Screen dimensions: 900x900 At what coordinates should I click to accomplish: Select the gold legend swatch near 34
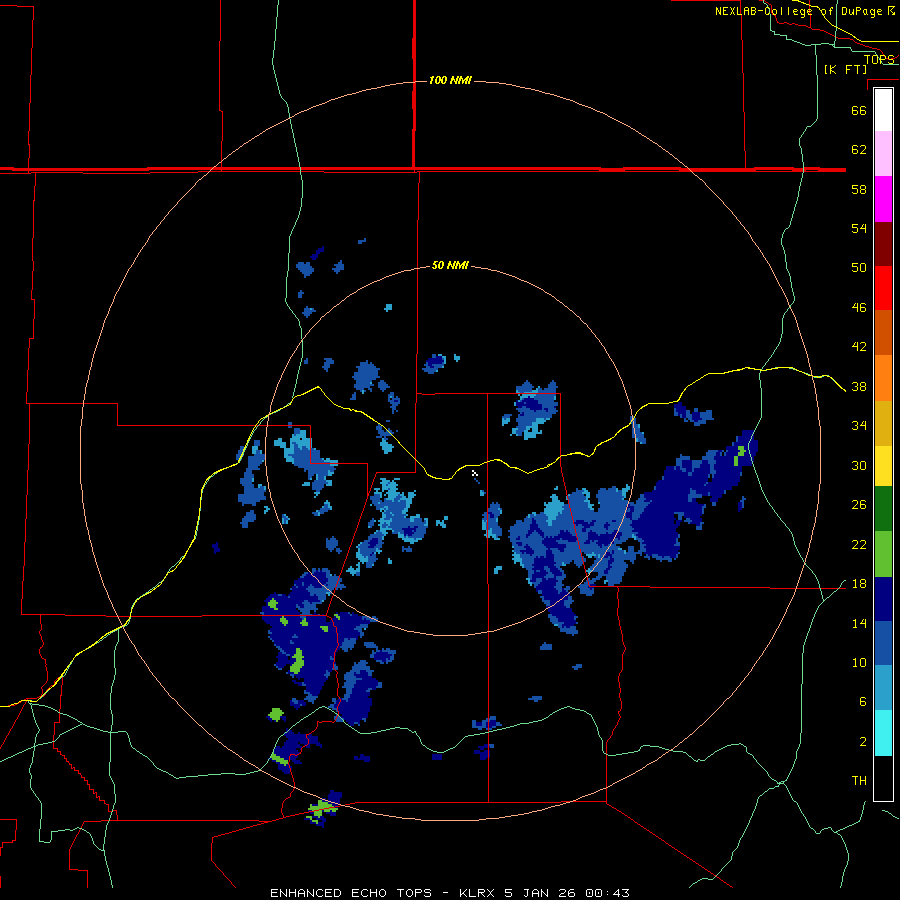(883, 422)
